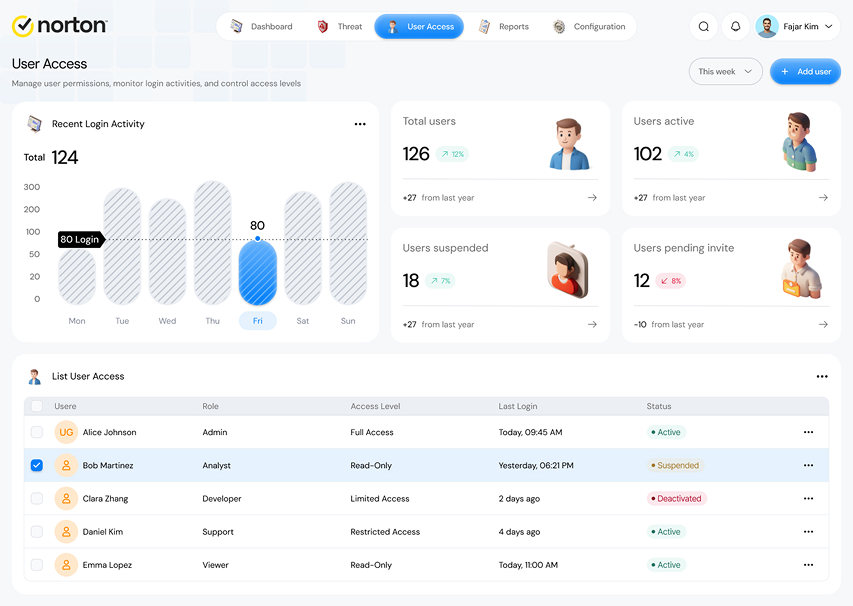Select the User Access tab
853x606 pixels.
pyautogui.click(x=419, y=27)
